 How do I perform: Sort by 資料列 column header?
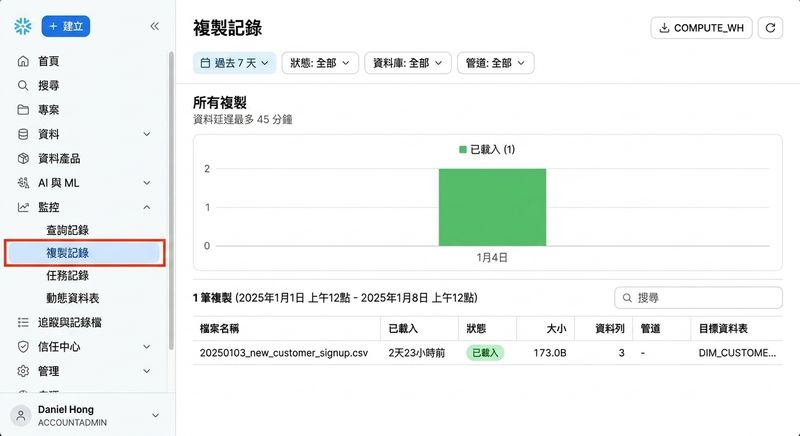pyautogui.click(x=610, y=329)
